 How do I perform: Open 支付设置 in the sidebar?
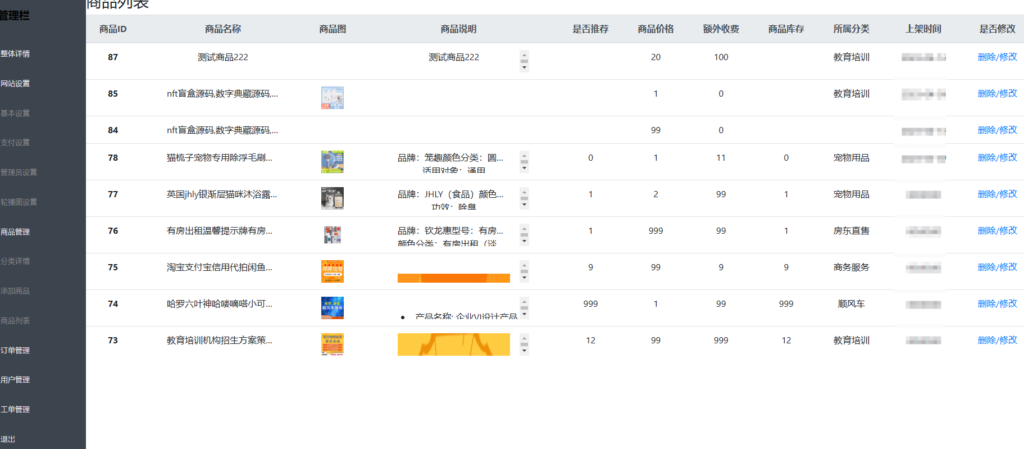15,143
